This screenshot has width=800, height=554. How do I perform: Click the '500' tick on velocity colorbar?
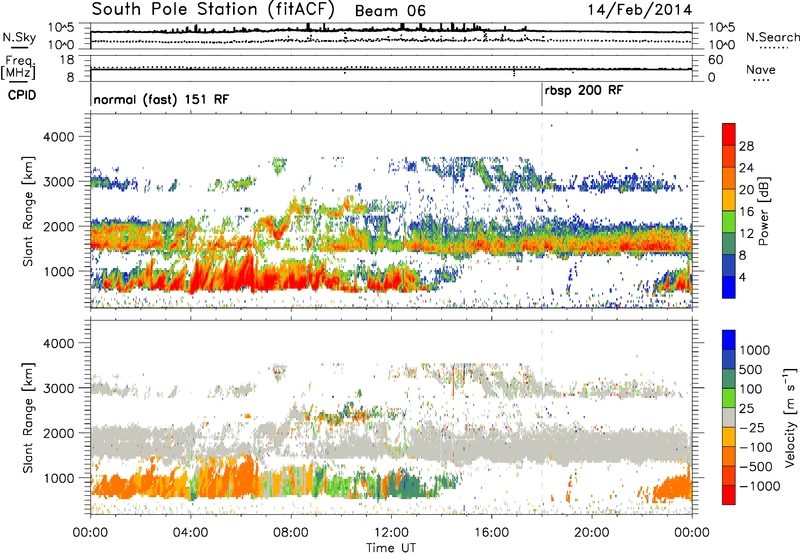pyautogui.click(x=751, y=369)
